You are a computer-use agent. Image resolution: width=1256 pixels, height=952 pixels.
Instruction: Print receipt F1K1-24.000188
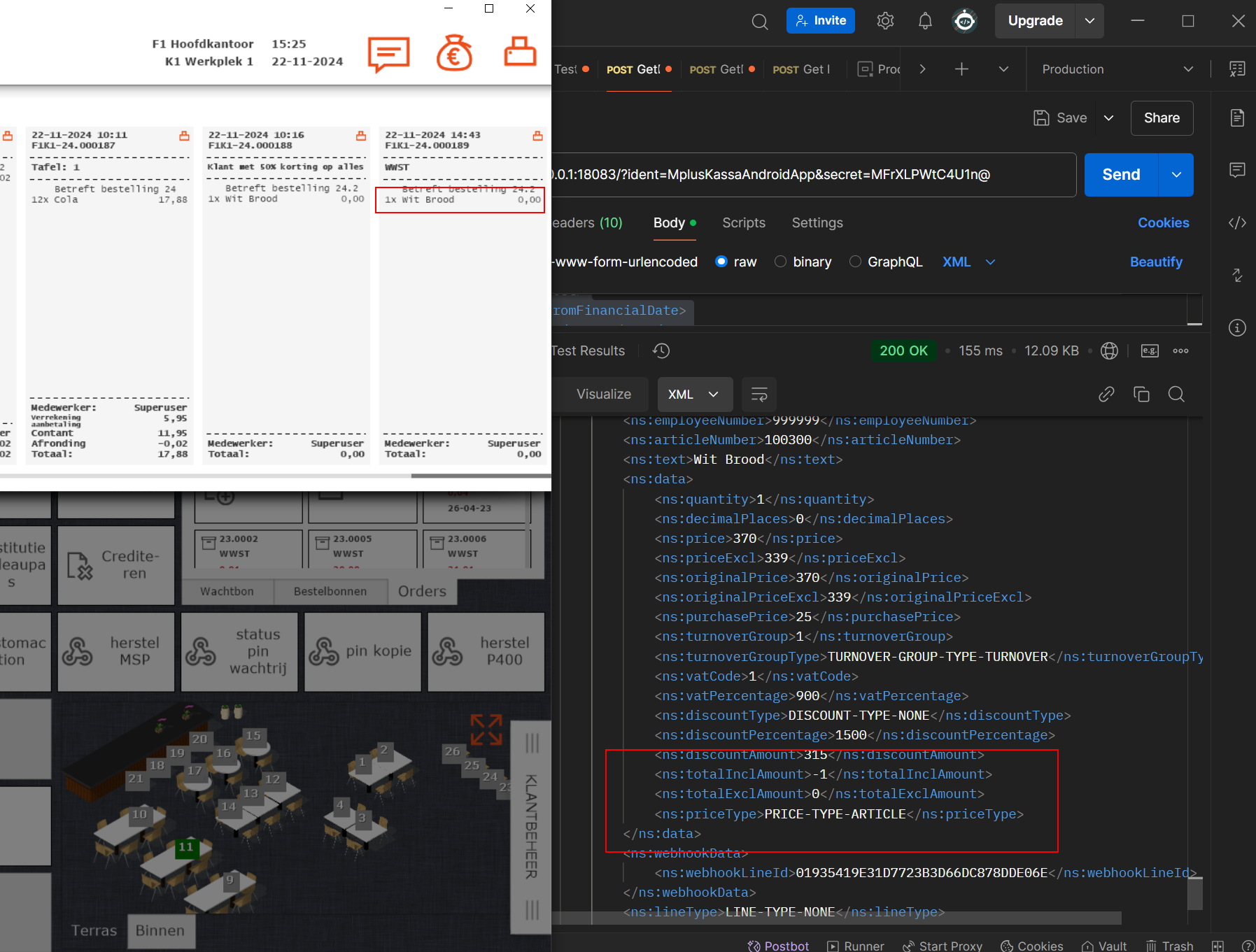pos(361,136)
